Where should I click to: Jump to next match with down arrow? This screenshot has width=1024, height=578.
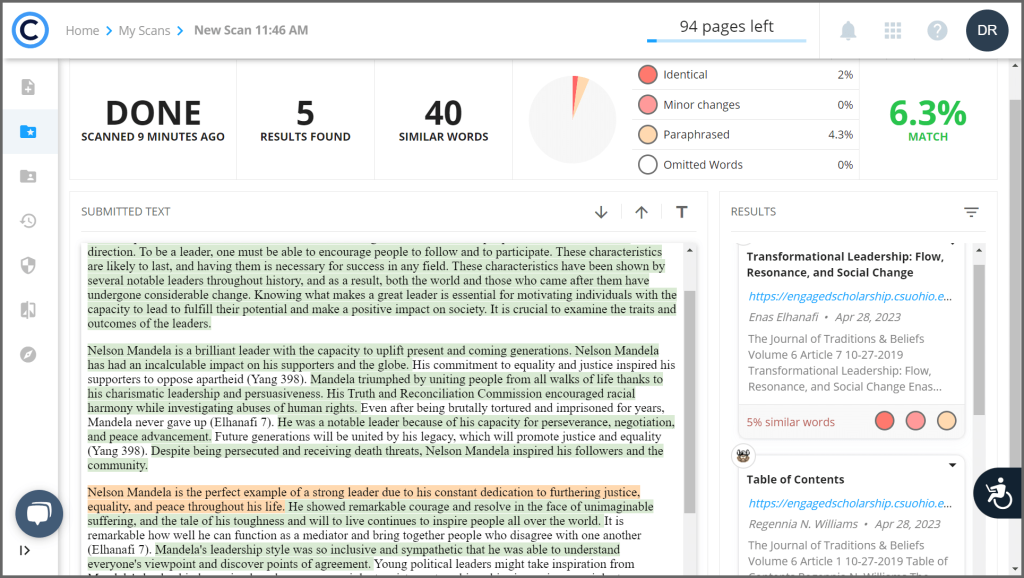click(x=601, y=212)
